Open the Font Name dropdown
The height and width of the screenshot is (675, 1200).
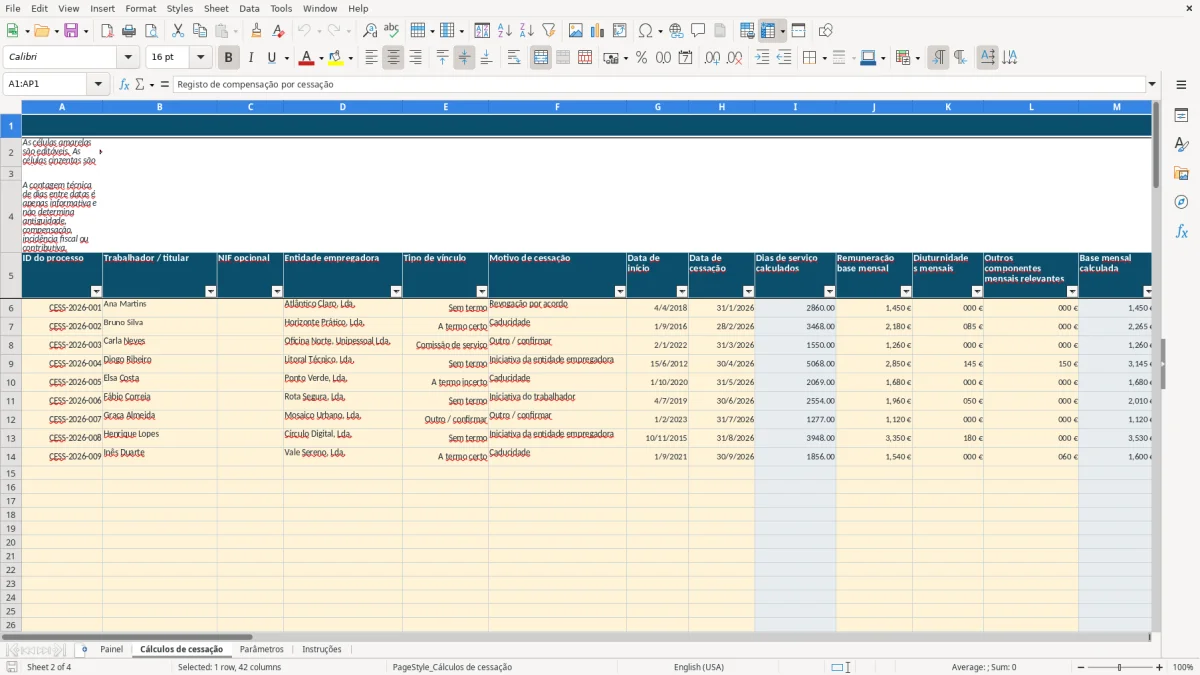[126, 58]
